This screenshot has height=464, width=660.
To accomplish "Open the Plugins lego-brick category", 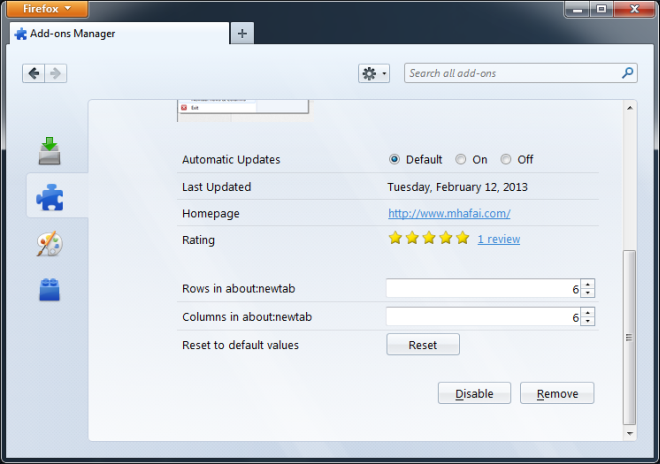I will click(x=50, y=290).
